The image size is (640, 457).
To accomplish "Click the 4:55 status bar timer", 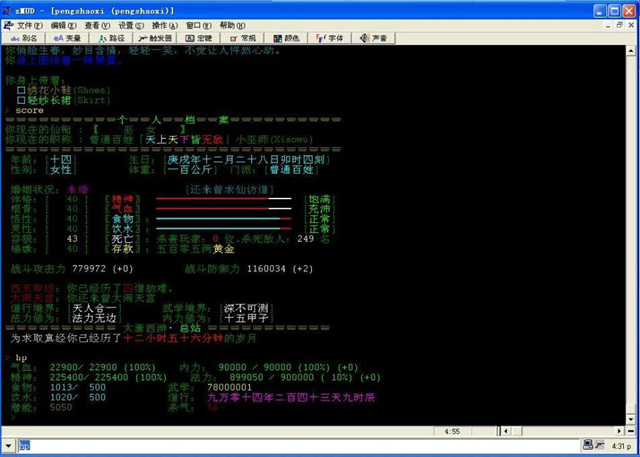I will point(452,431).
